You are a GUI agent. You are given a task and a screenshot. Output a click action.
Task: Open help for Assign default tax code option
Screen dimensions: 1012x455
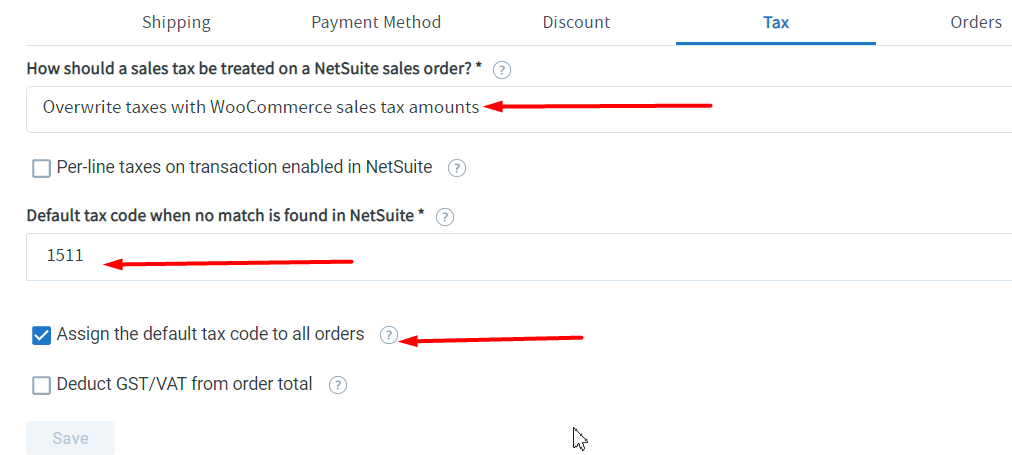389,336
